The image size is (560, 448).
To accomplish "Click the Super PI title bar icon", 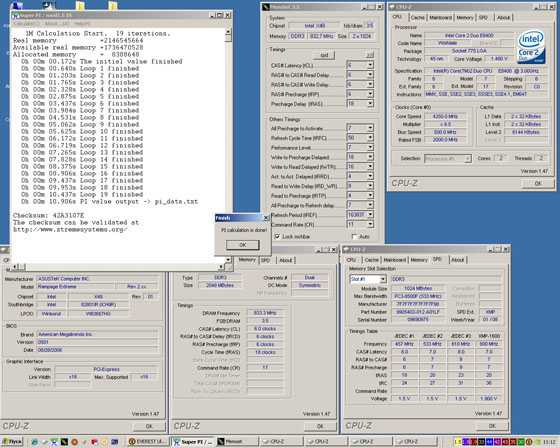I will [x=16, y=15].
